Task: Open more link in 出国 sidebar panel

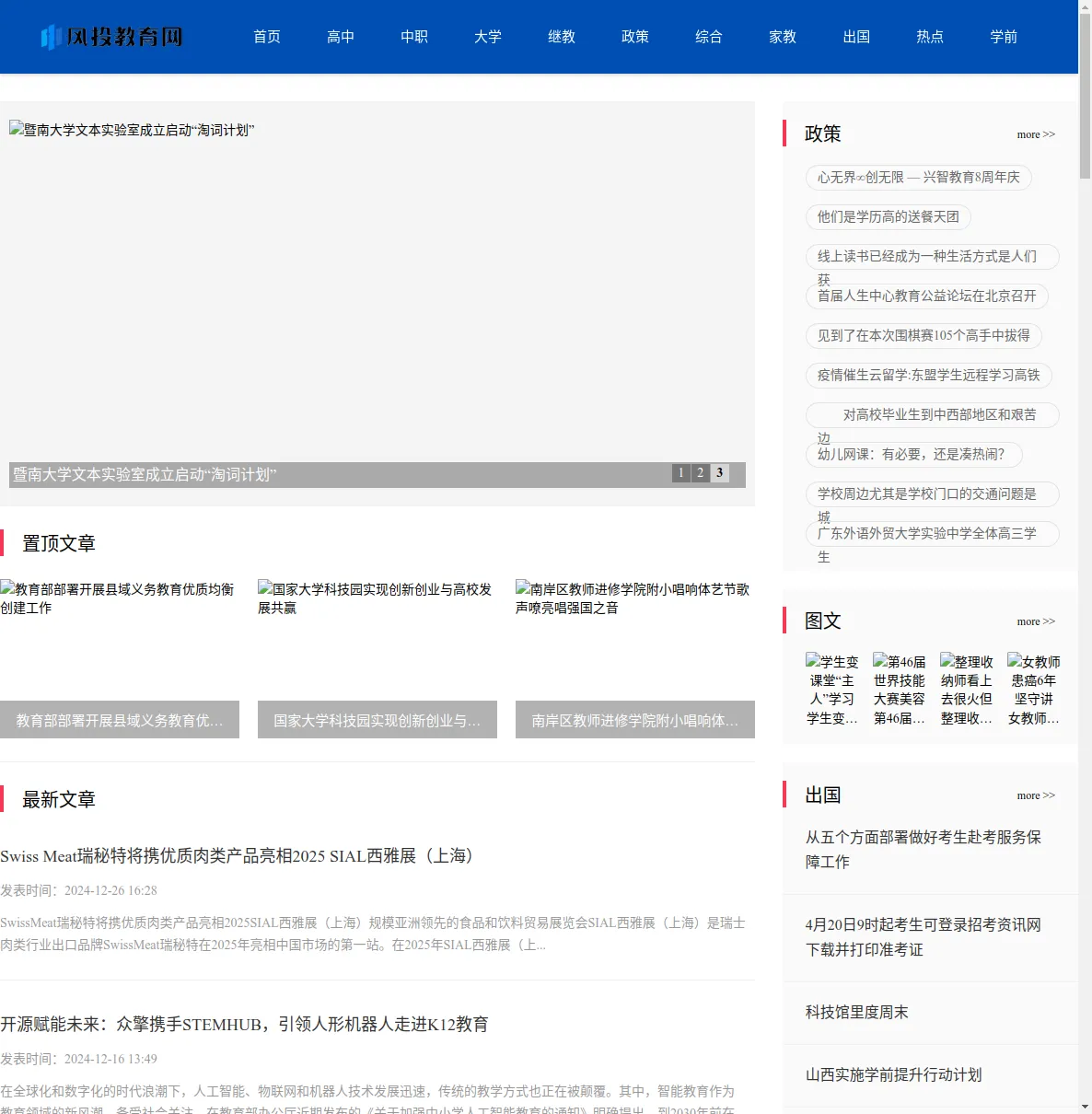Action: (1036, 795)
